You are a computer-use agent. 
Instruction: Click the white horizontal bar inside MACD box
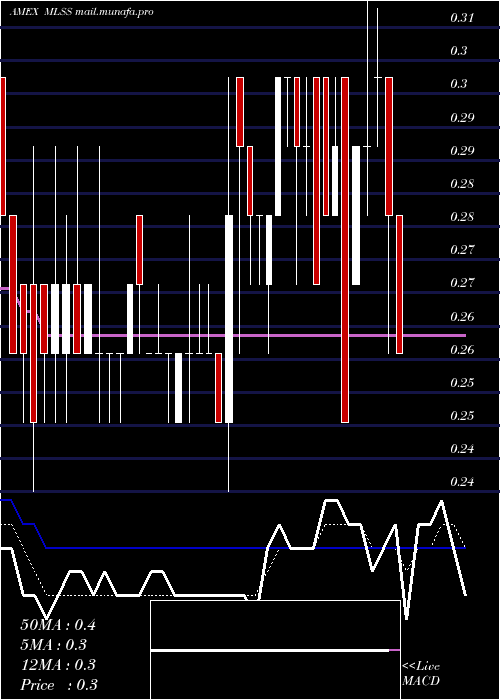click(270, 650)
